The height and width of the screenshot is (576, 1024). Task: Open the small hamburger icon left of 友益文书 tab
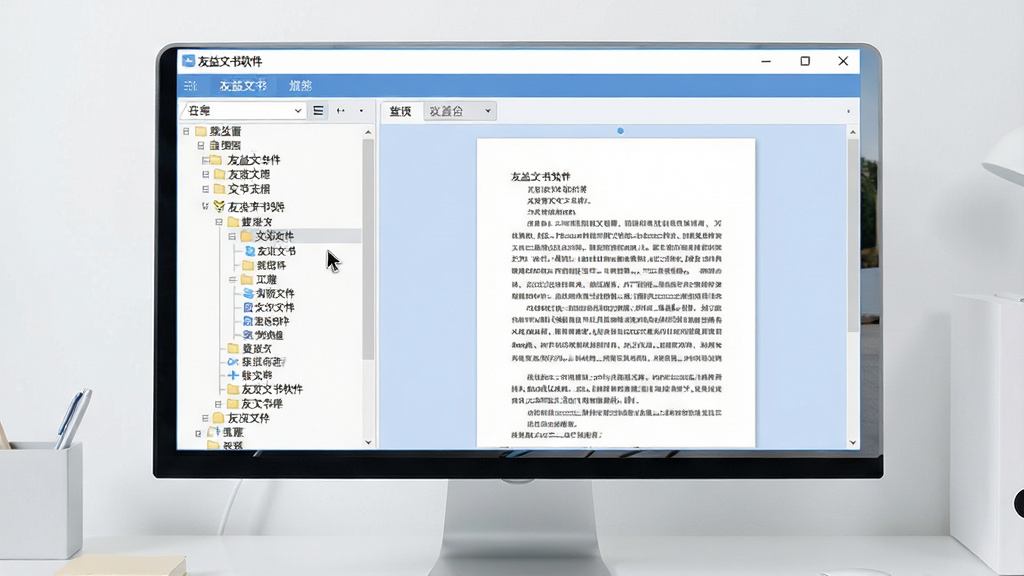pyautogui.click(x=190, y=86)
